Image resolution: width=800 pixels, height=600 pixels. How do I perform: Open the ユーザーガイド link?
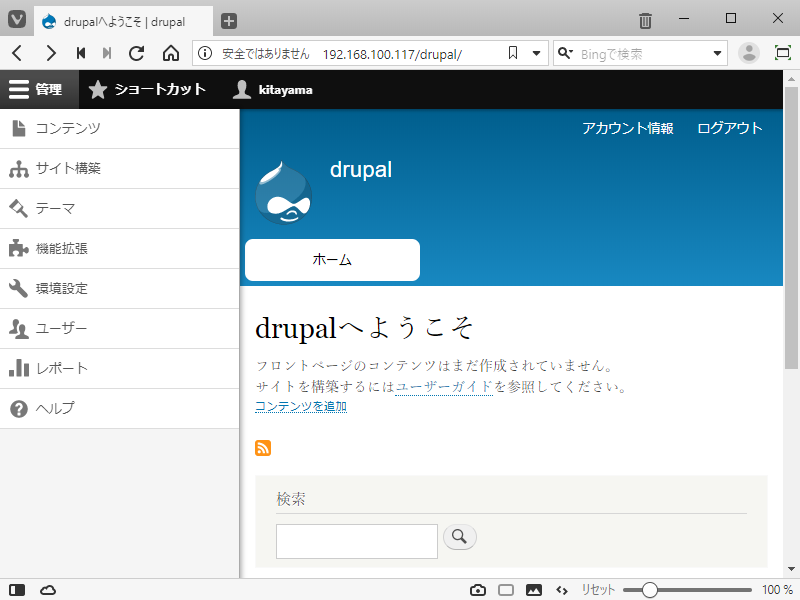[444, 386]
